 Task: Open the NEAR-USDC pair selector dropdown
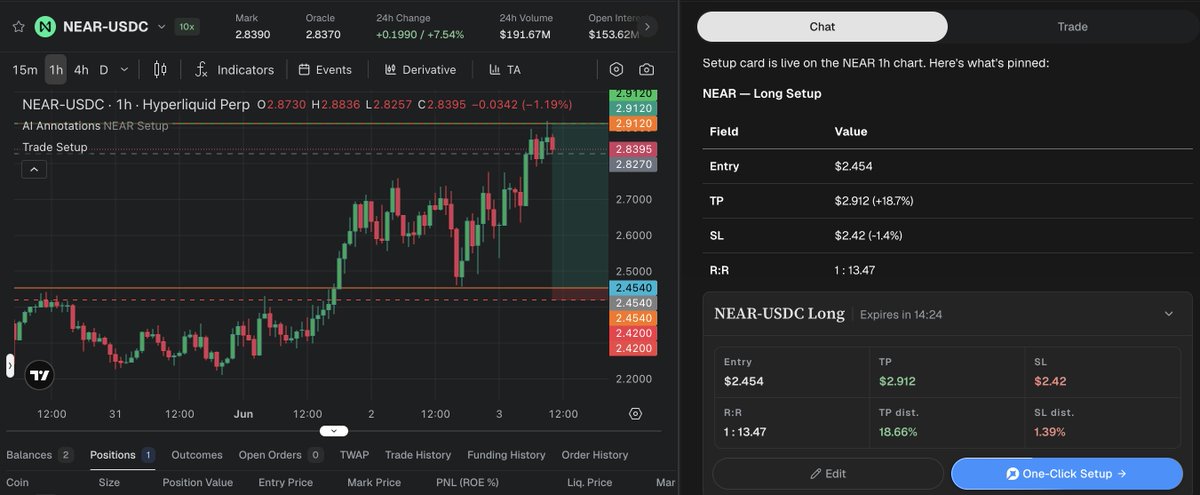[x=161, y=26]
